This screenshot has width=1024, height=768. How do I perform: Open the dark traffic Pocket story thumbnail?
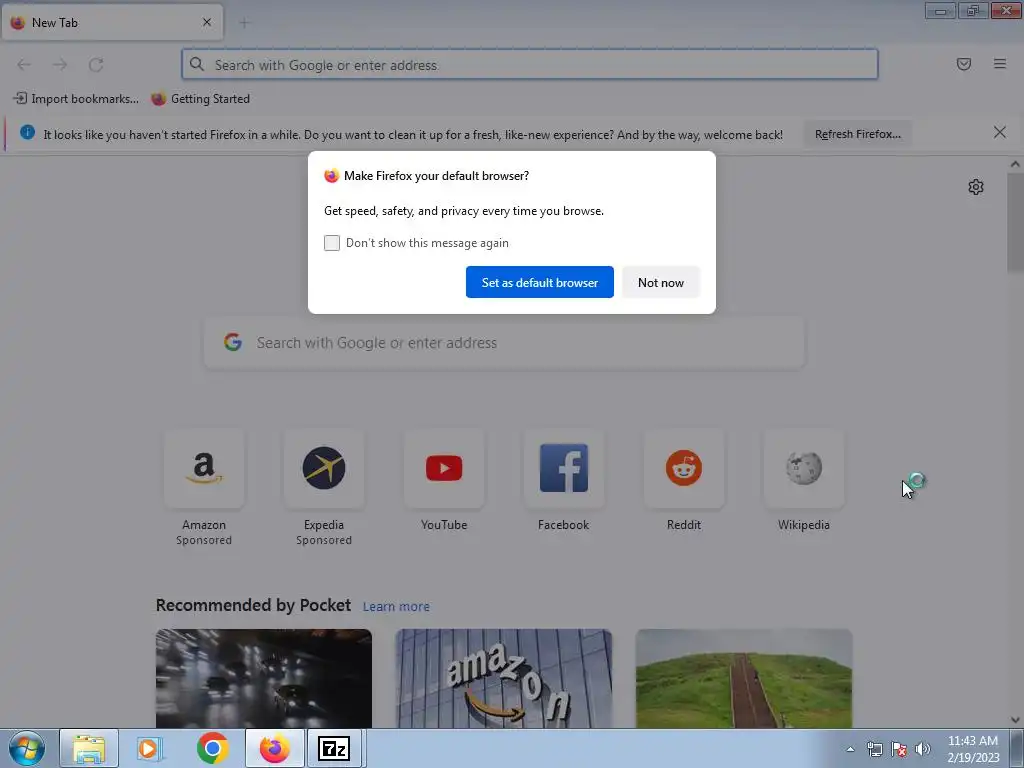point(264,679)
